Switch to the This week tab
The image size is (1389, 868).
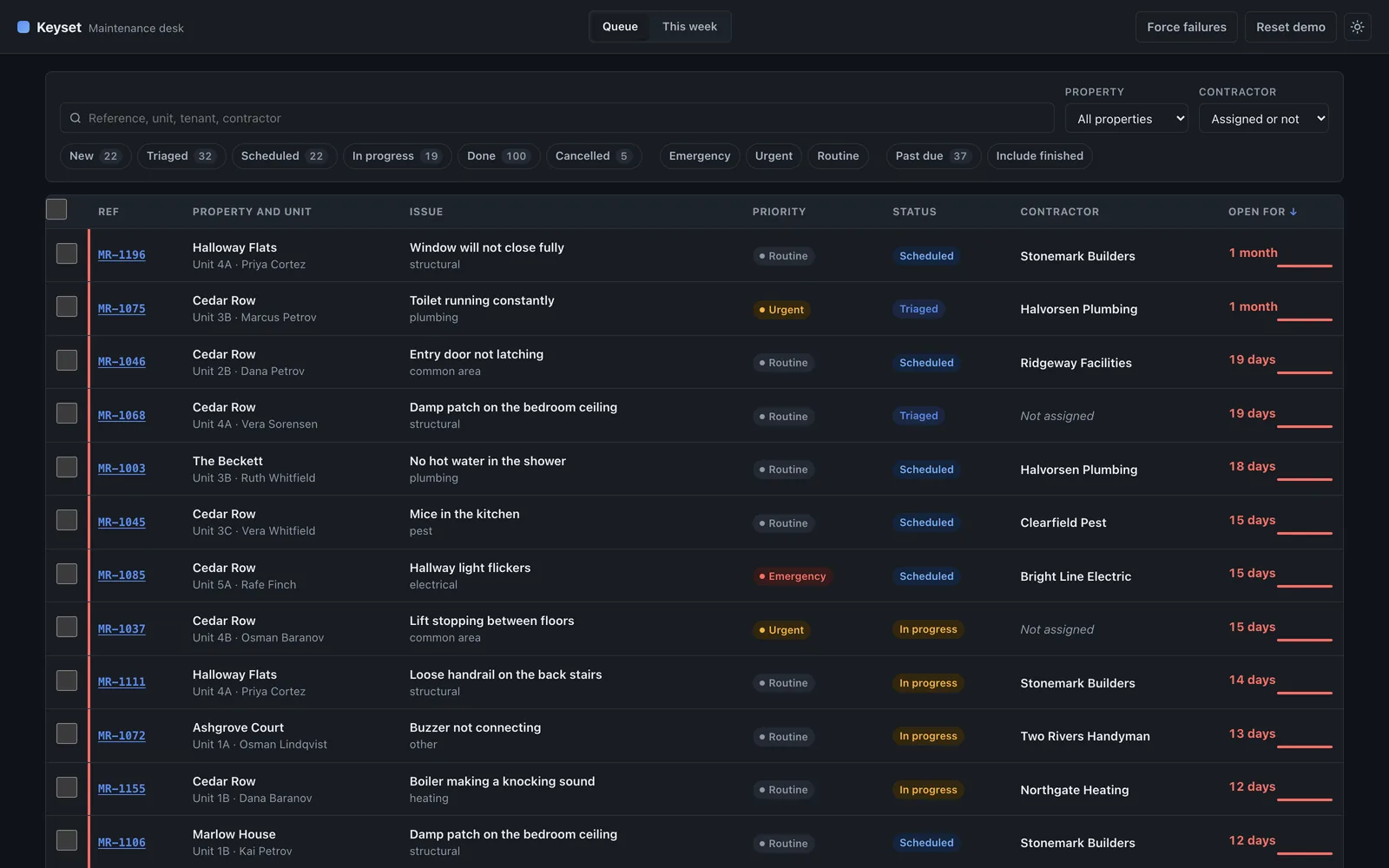(689, 27)
